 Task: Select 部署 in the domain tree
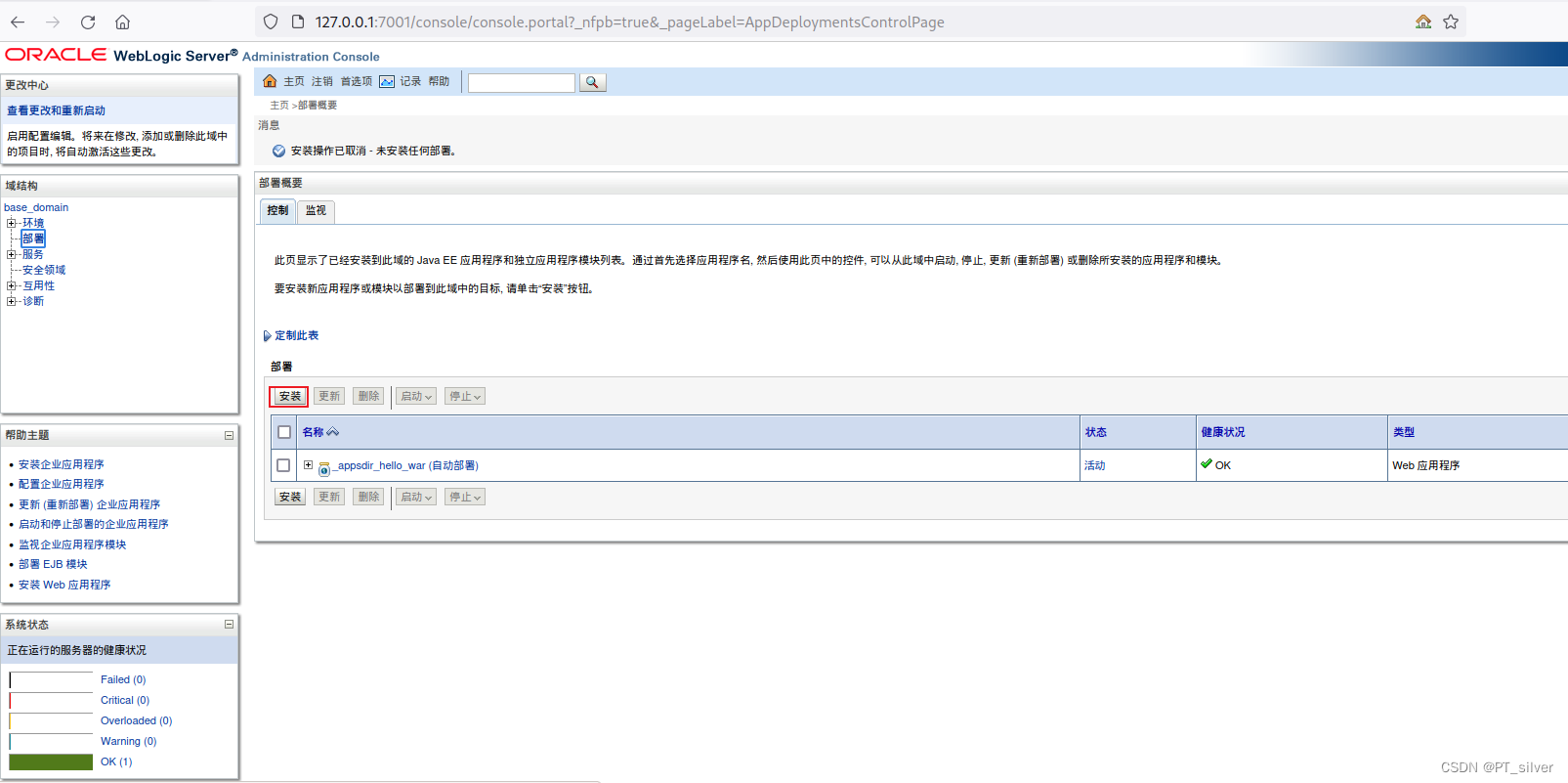tap(33, 239)
